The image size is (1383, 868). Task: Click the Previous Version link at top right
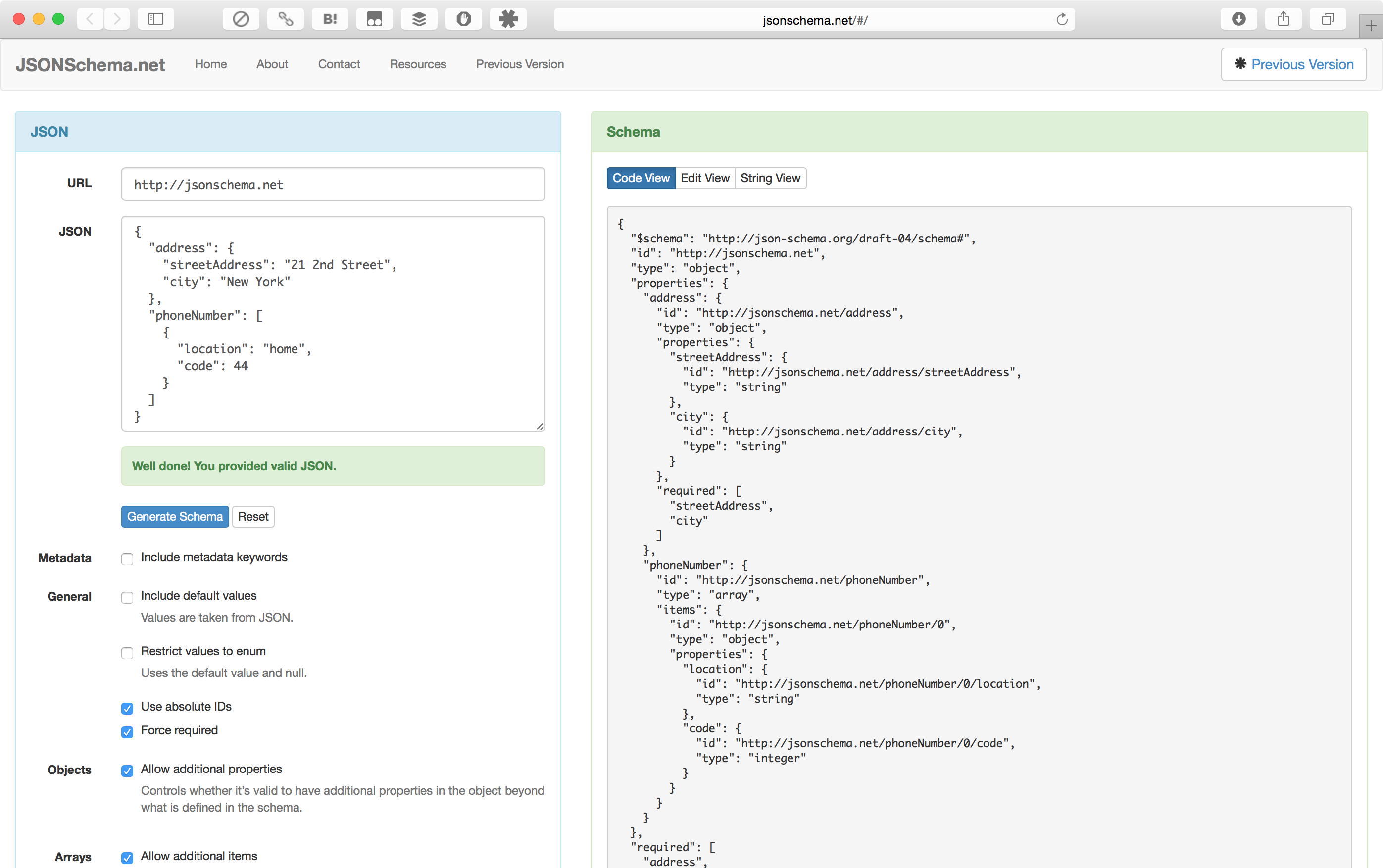1293,64
